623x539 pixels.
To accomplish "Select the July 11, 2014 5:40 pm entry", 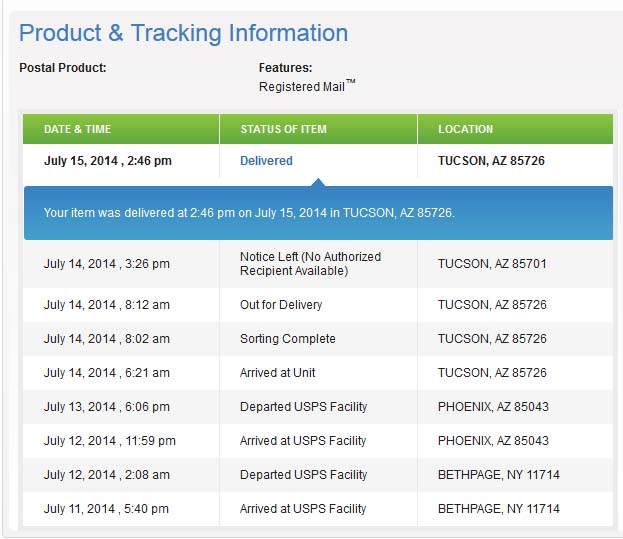I will coord(106,509).
